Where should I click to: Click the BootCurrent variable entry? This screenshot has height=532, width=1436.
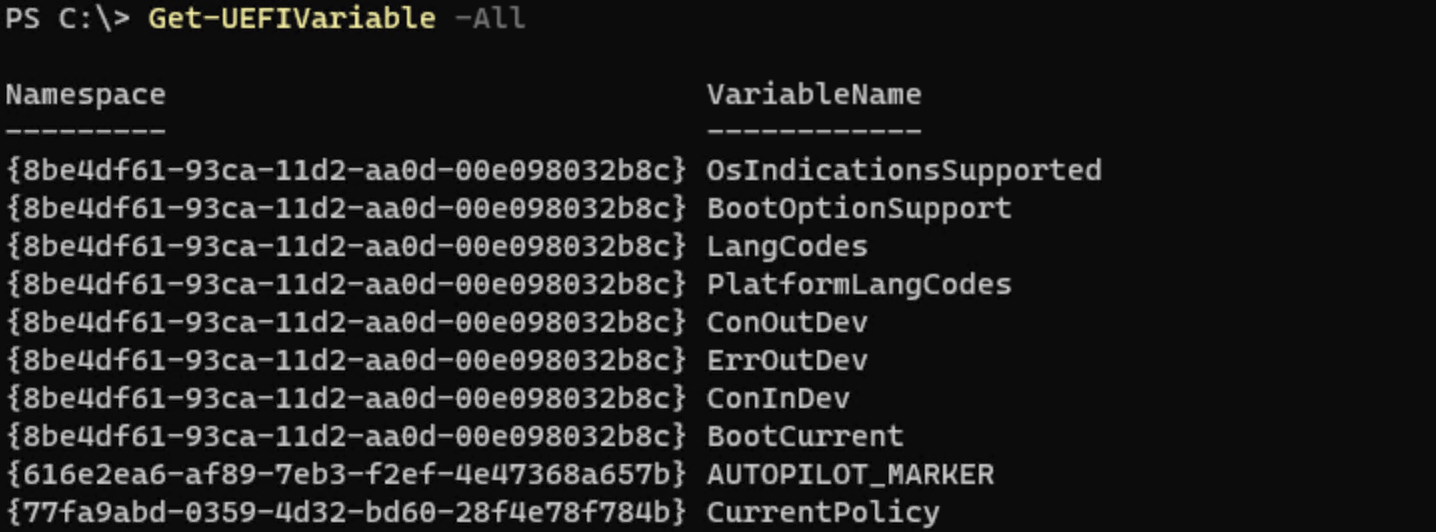pyautogui.click(x=805, y=436)
